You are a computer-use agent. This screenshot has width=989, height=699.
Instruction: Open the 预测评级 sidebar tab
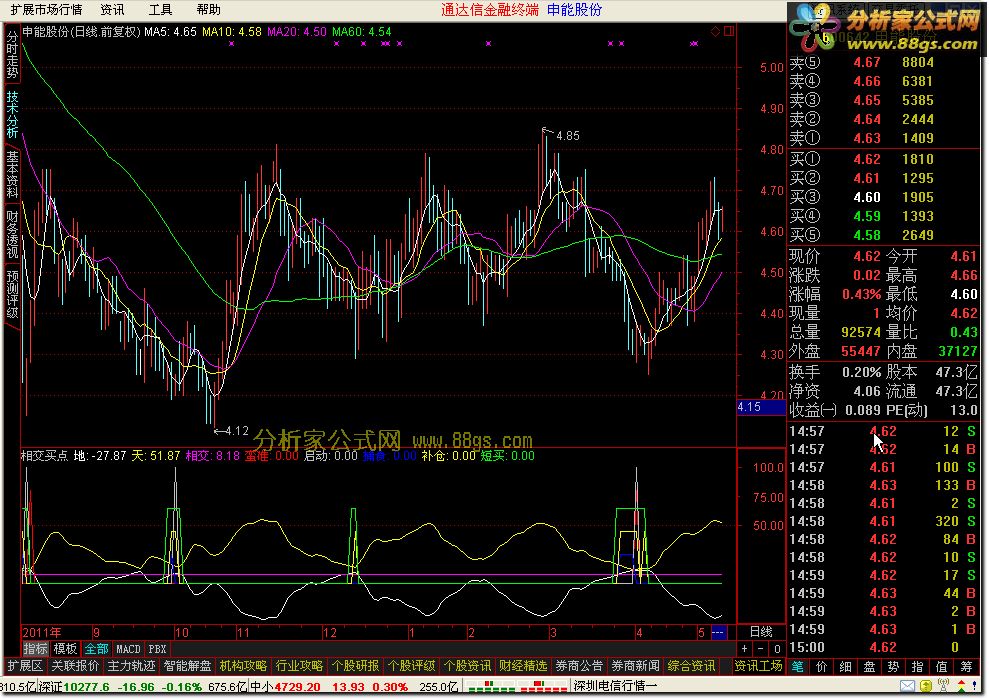(12, 295)
